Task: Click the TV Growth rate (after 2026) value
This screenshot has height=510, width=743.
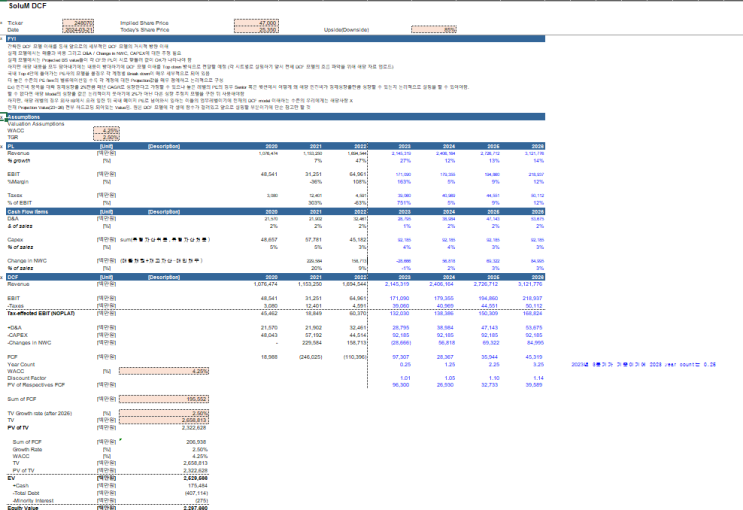Action: click(x=163, y=413)
